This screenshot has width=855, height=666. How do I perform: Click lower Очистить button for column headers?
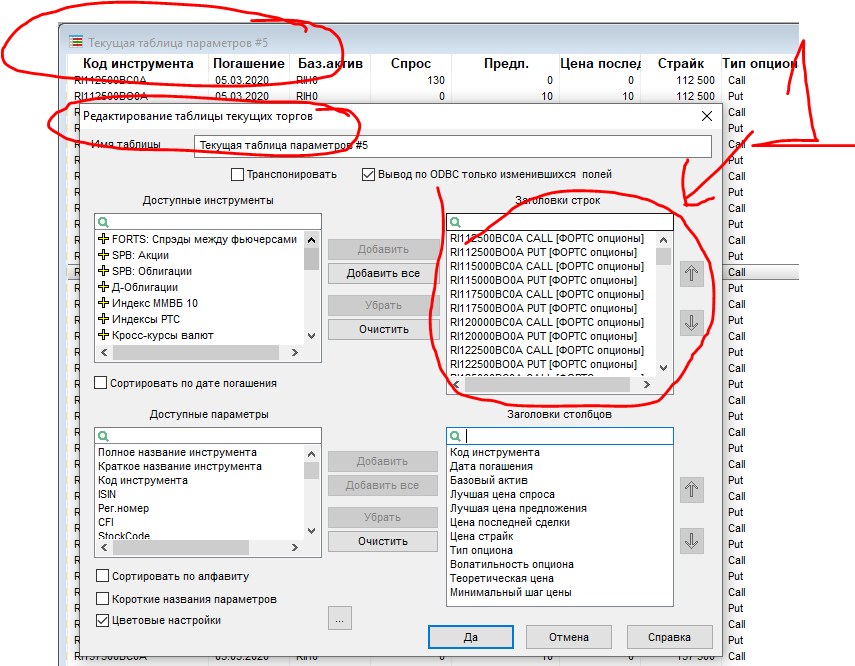click(x=383, y=541)
